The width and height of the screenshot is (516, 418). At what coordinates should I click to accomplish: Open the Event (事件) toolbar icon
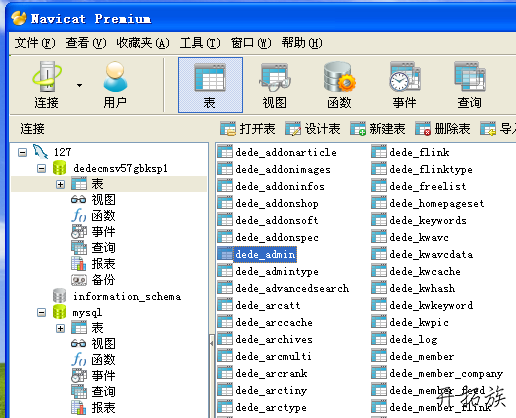click(x=404, y=85)
